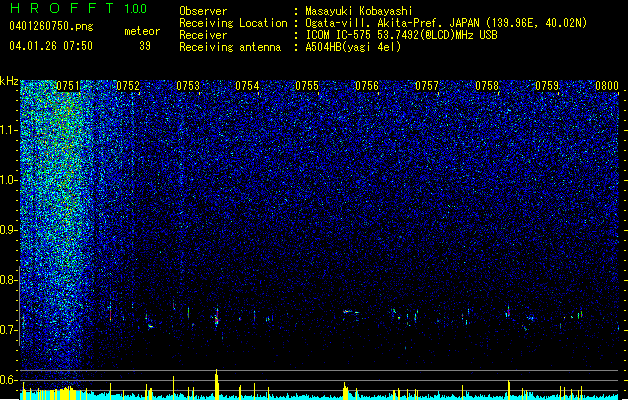Click the ICOM IC-575 53.7492 MHz USB text

click(x=401, y=35)
